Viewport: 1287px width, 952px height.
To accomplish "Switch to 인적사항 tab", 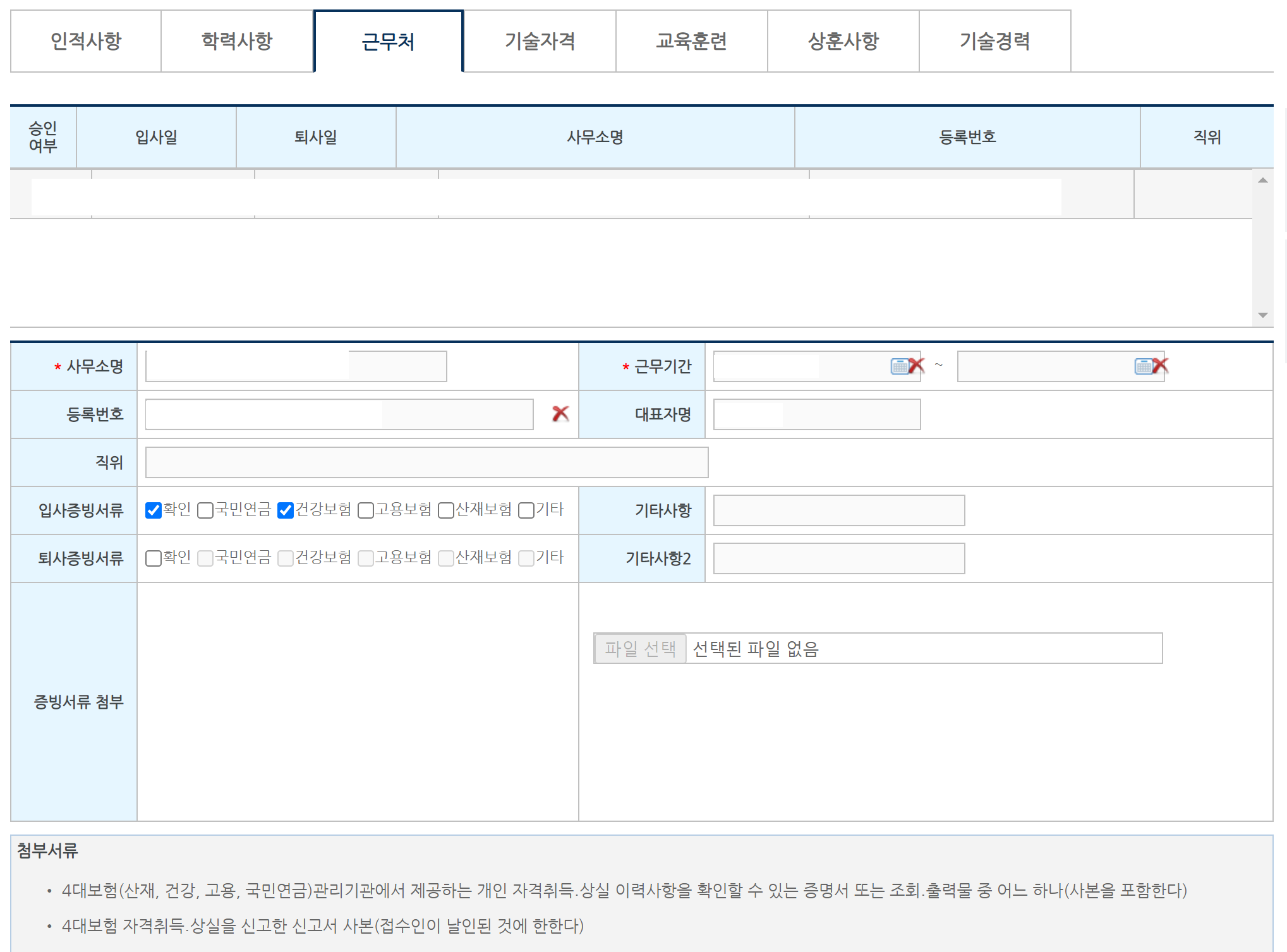I will [86, 42].
